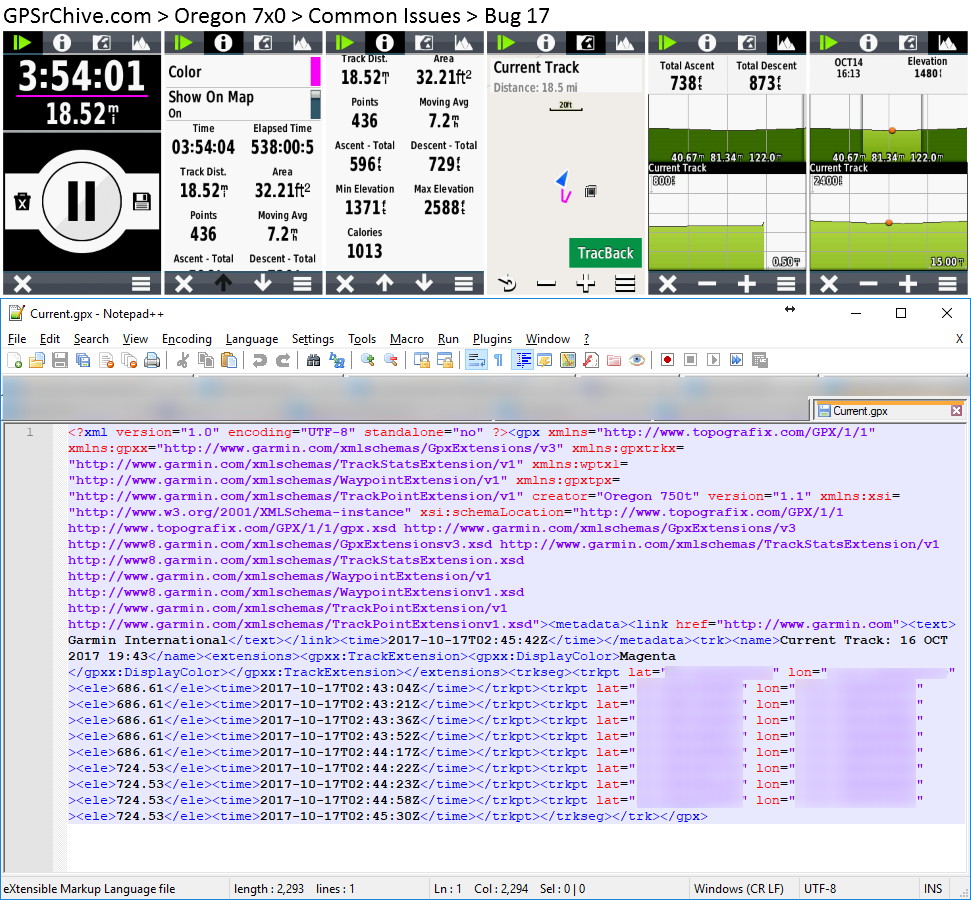
Task: Toggle Show All Characters pilcrow icon
Action: tap(498, 360)
